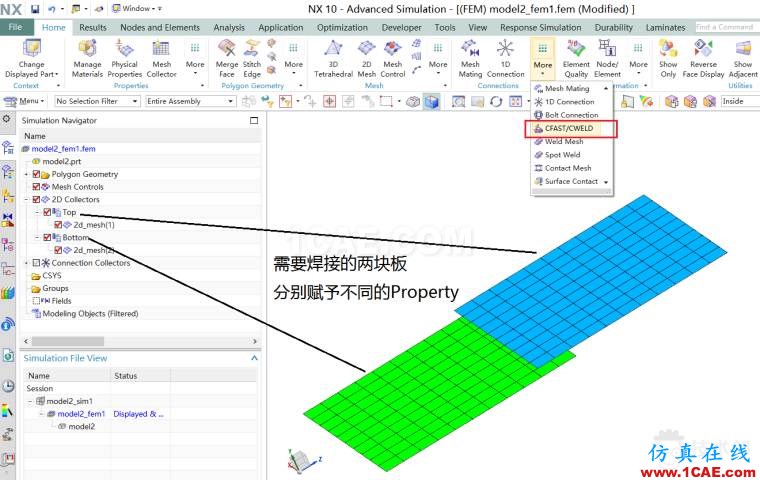Collapse the 2D Collectors tree node

tap(26, 200)
